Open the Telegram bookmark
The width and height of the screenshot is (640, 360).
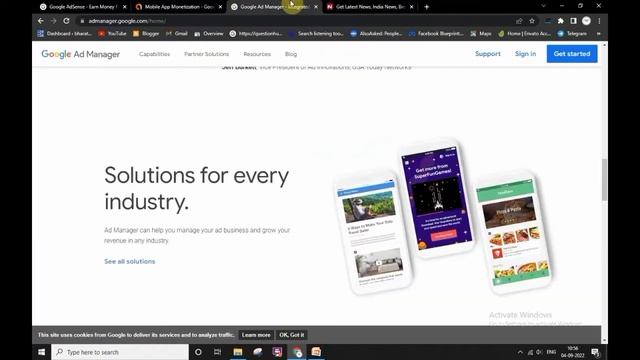pyautogui.click(x=572, y=33)
